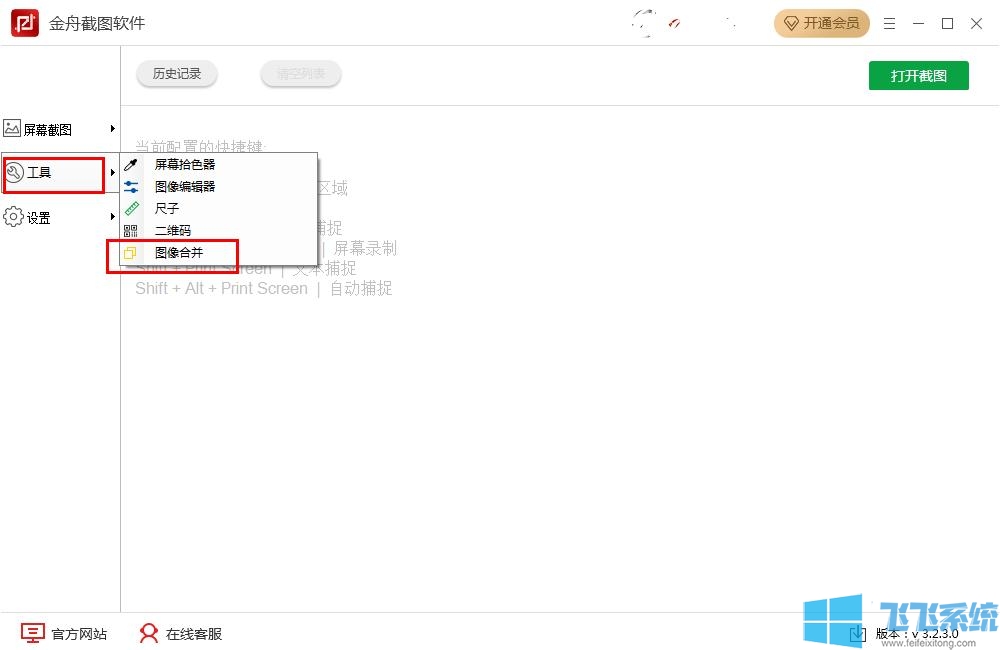Viewport: 1000px width, 650px height.
Task: Click the wrench icon for 工具
Action: pyautogui.click(x=14, y=173)
